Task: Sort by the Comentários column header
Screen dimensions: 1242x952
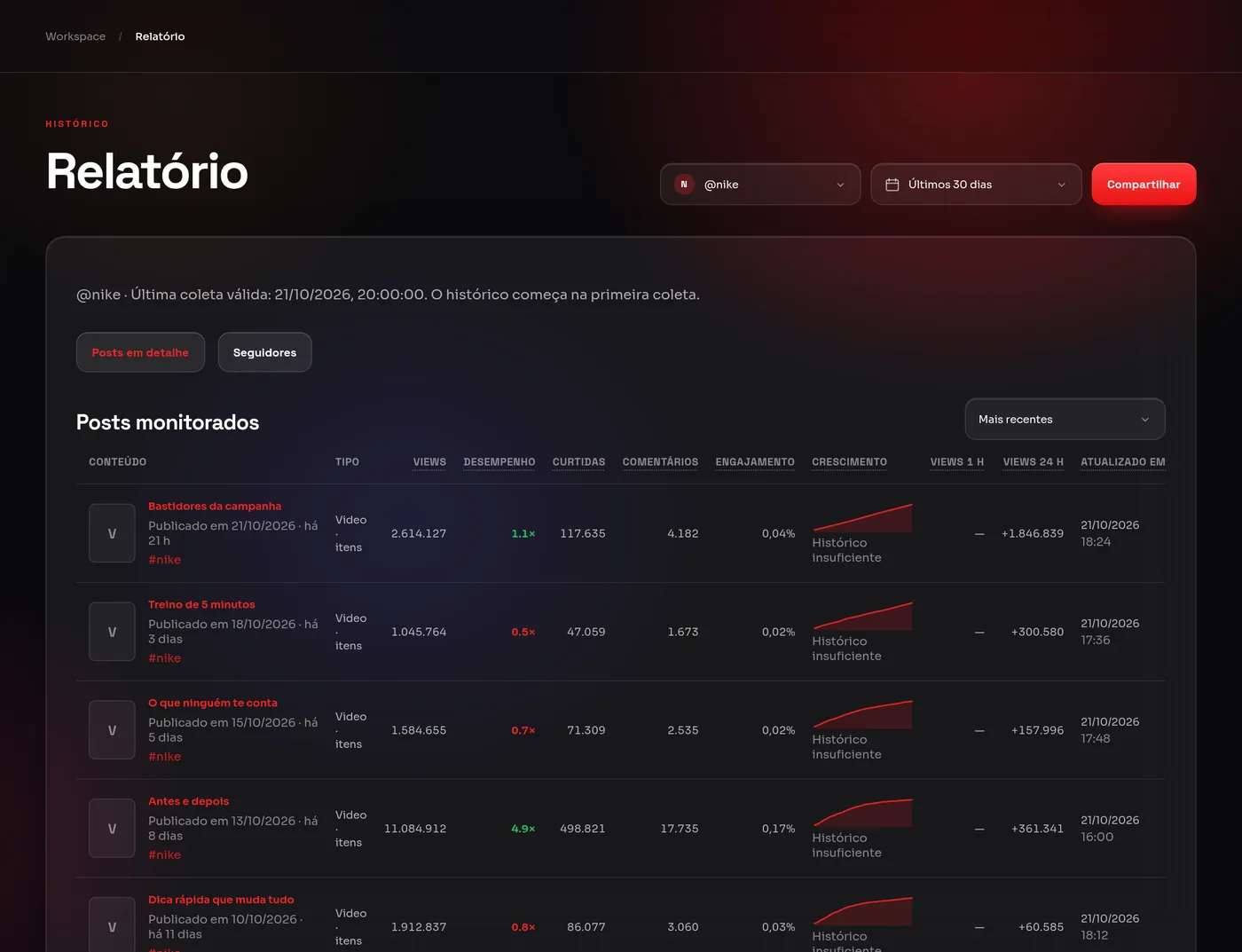Action: pyautogui.click(x=660, y=462)
